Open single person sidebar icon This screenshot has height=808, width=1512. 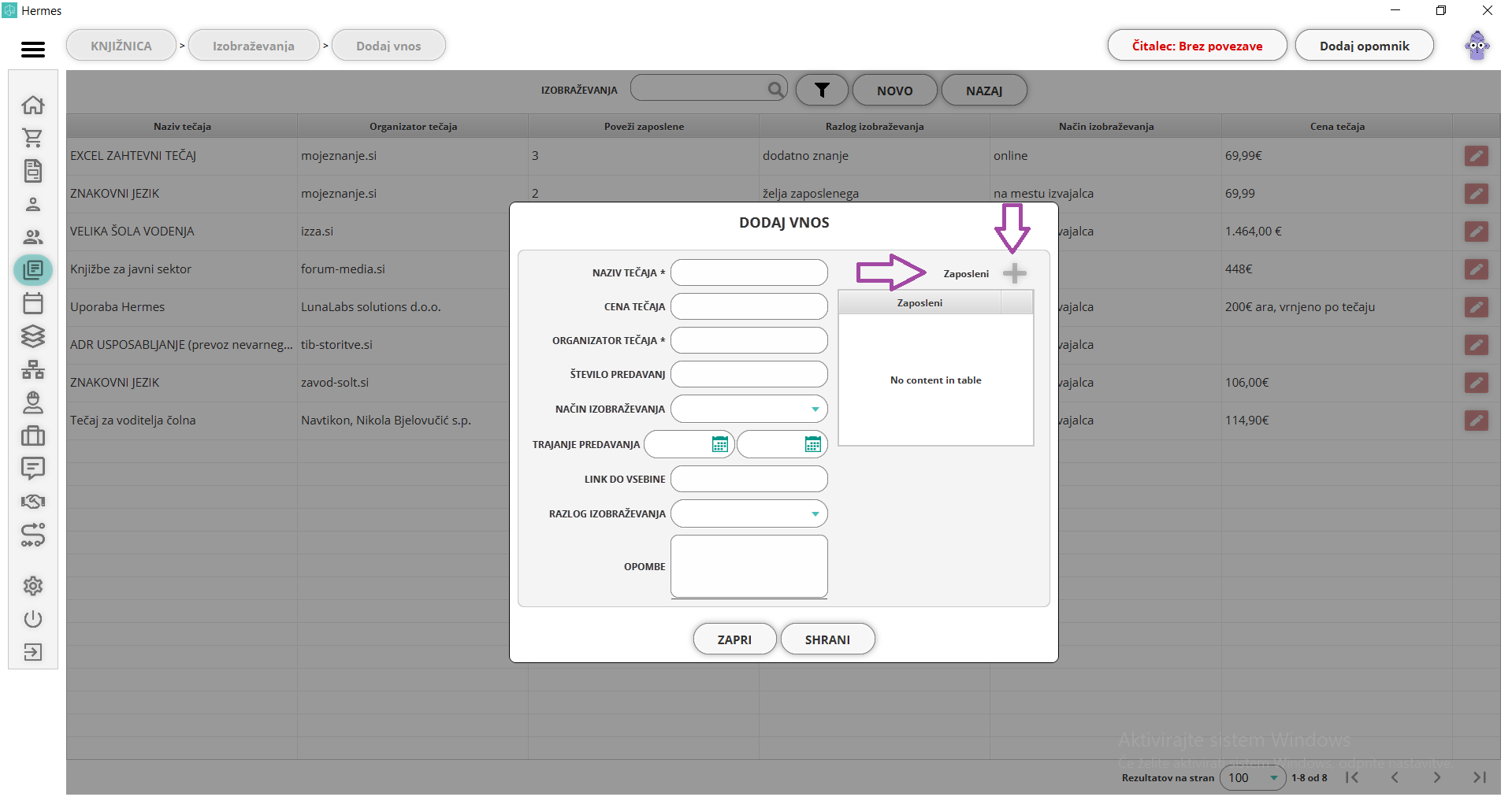click(33, 204)
